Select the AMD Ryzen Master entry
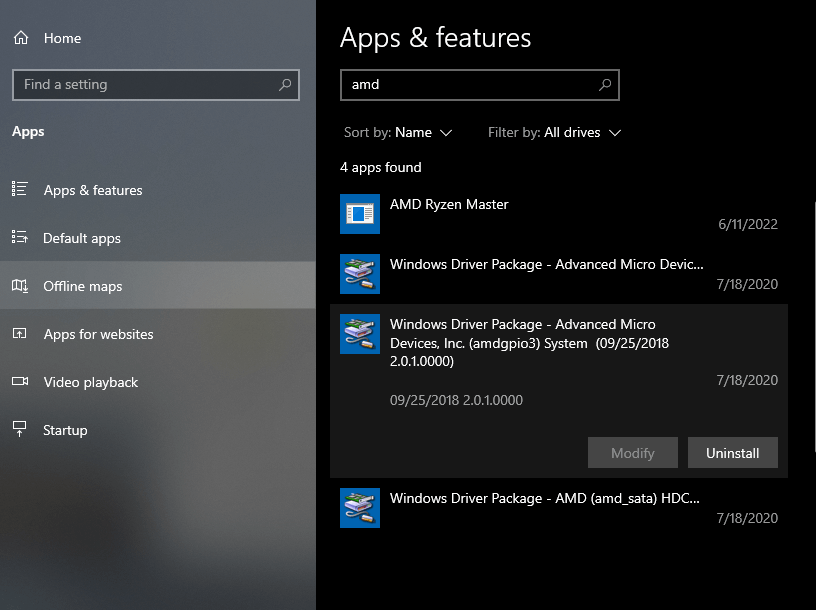The image size is (816, 610). click(559, 214)
